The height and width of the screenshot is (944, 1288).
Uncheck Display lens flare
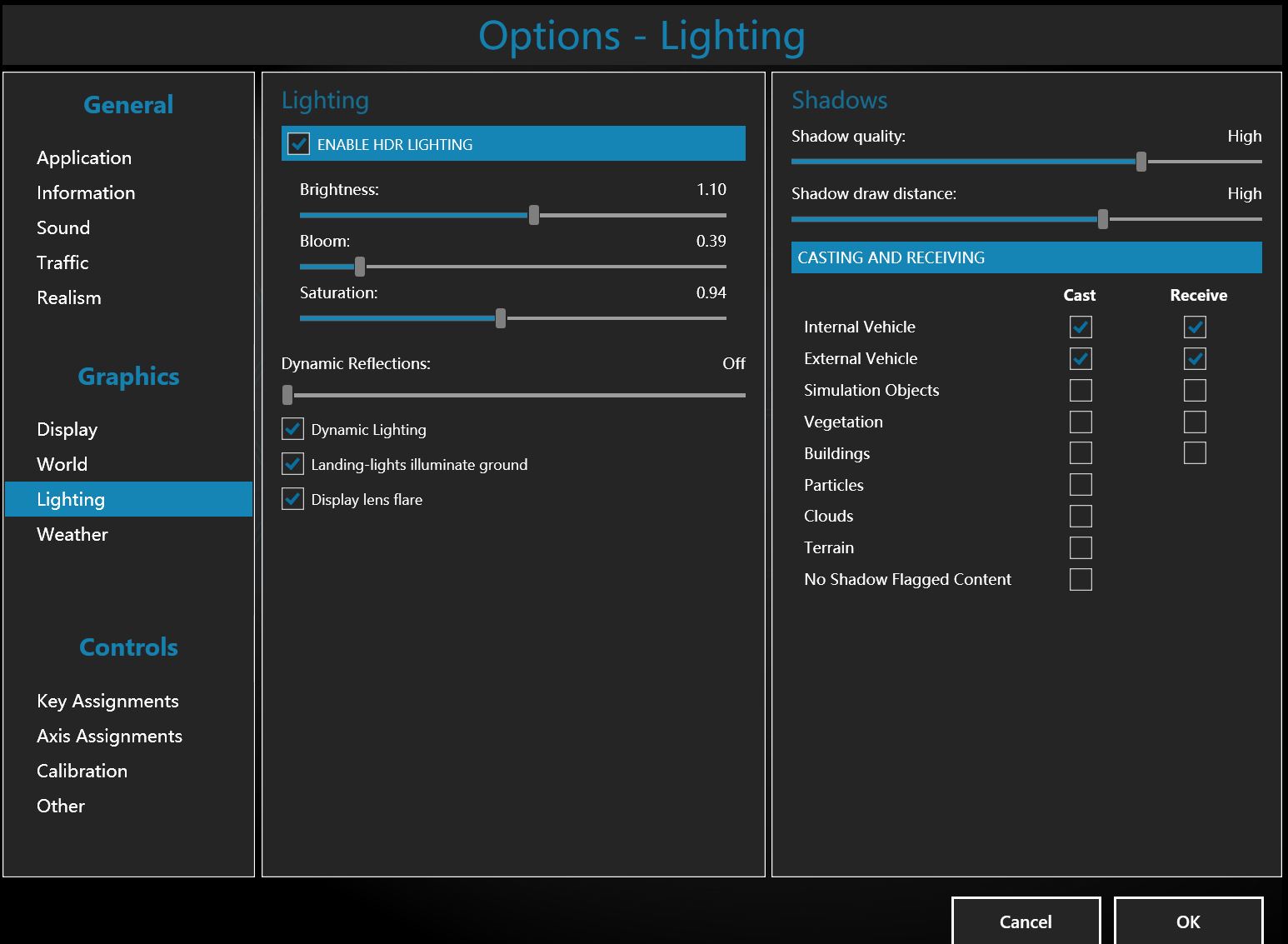pyautogui.click(x=292, y=499)
